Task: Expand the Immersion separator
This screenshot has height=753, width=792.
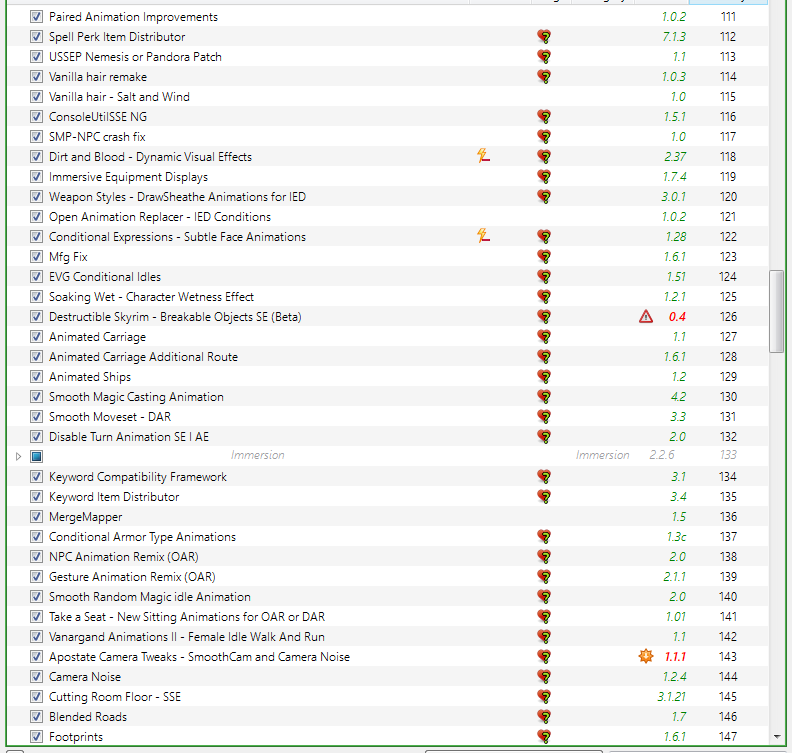Action: (18, 457)
